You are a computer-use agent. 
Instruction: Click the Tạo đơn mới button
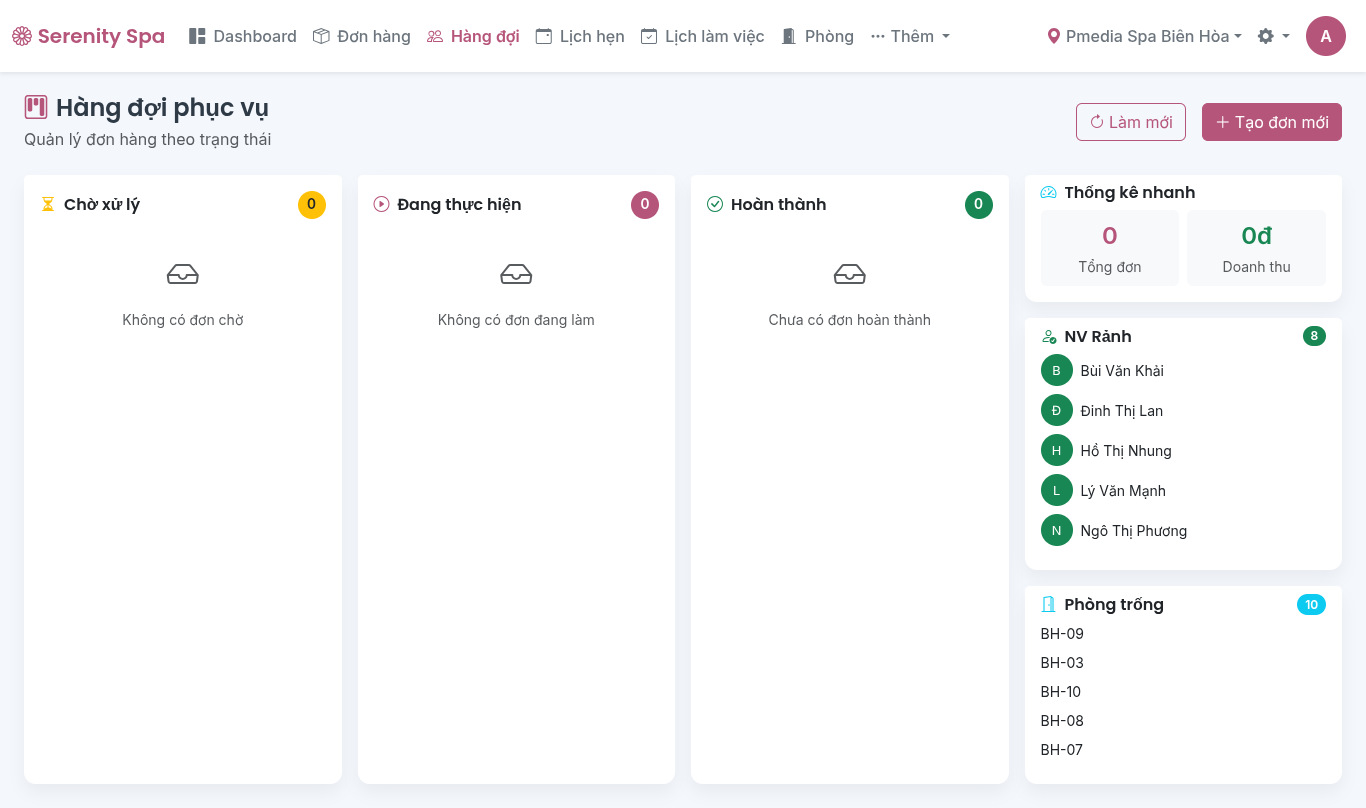pyautogui.click(x=1271, y=122)
